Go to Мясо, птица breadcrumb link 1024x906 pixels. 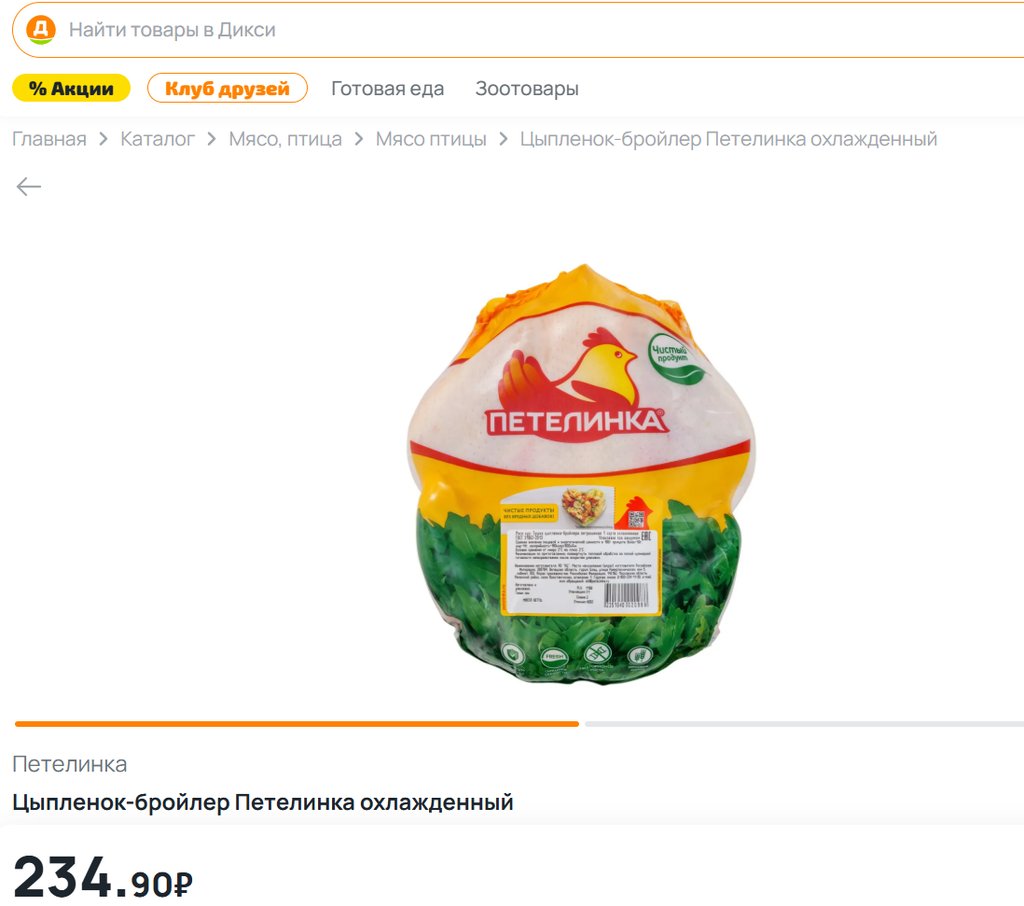[x=285, y=139]
